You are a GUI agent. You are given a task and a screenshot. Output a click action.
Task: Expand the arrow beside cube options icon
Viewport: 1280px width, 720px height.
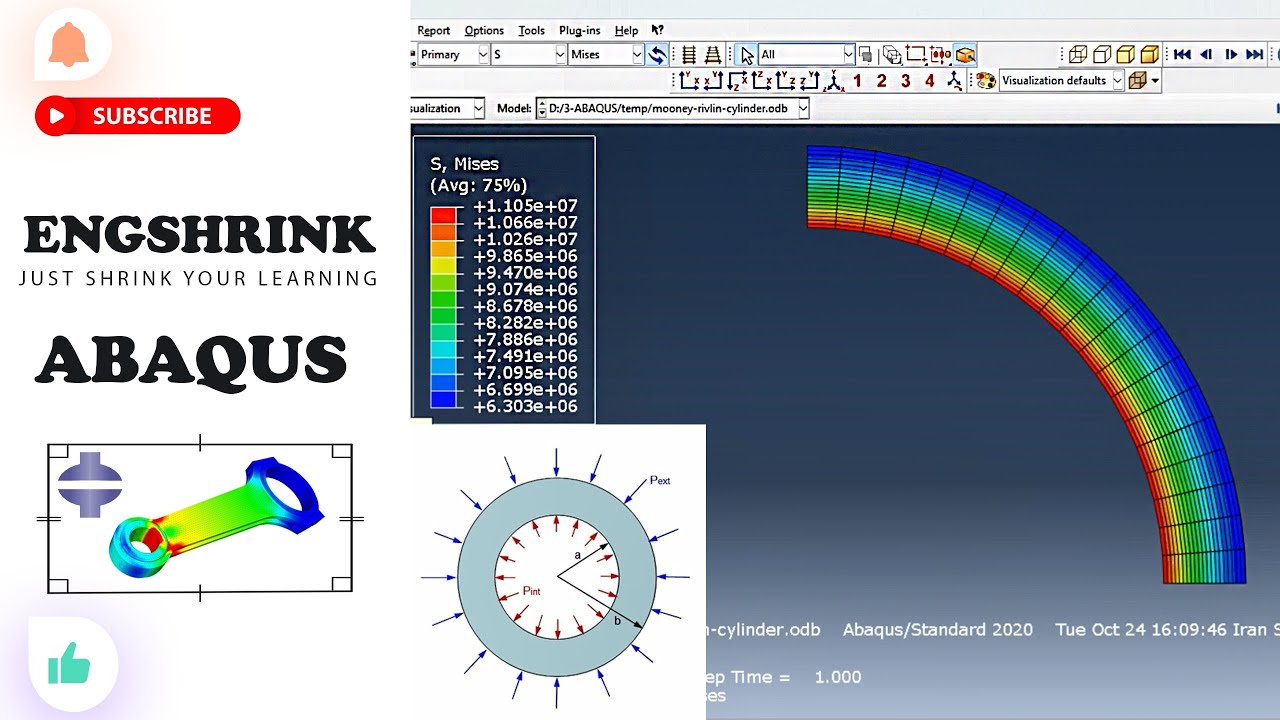[x=1155, y=80]
